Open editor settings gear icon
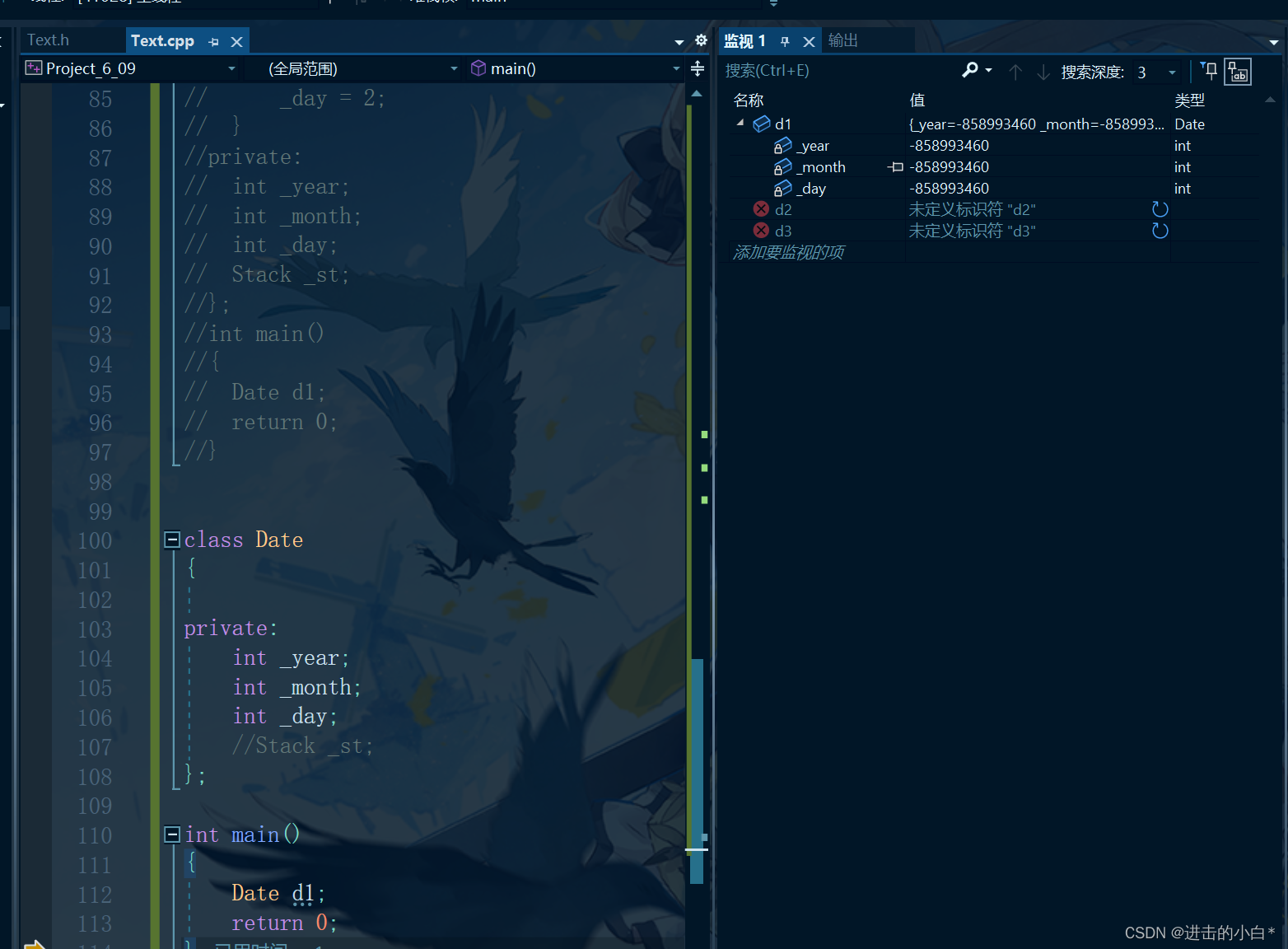This screenshot has width=1288, height=949. [701, 40]
